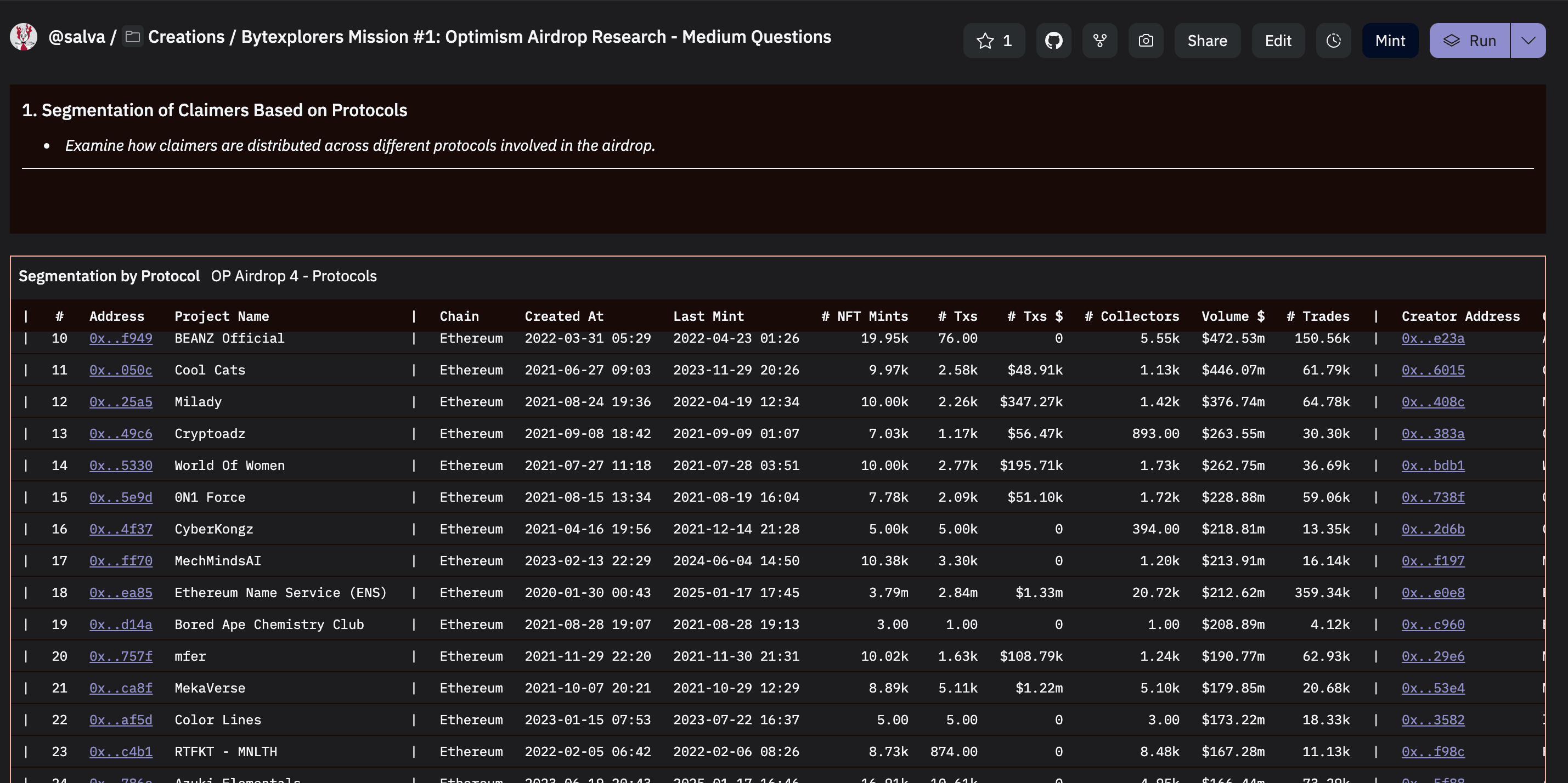Click the Segmentation of Claimers heading
1568x783 pixels.
point(215,110)
